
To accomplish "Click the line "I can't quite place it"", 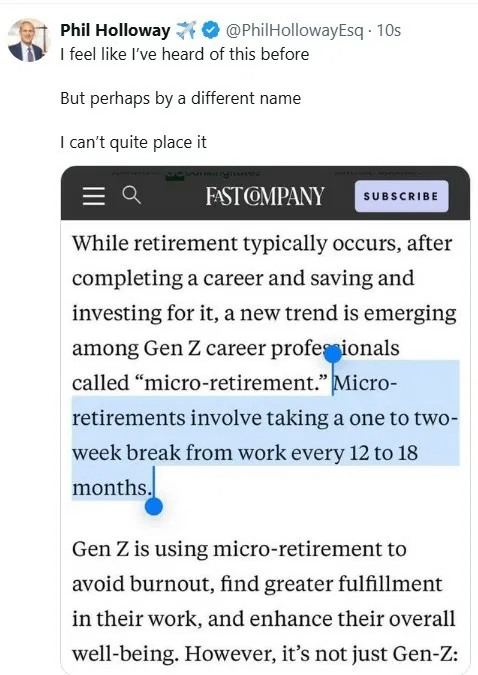I will click(x=133, y=142).
